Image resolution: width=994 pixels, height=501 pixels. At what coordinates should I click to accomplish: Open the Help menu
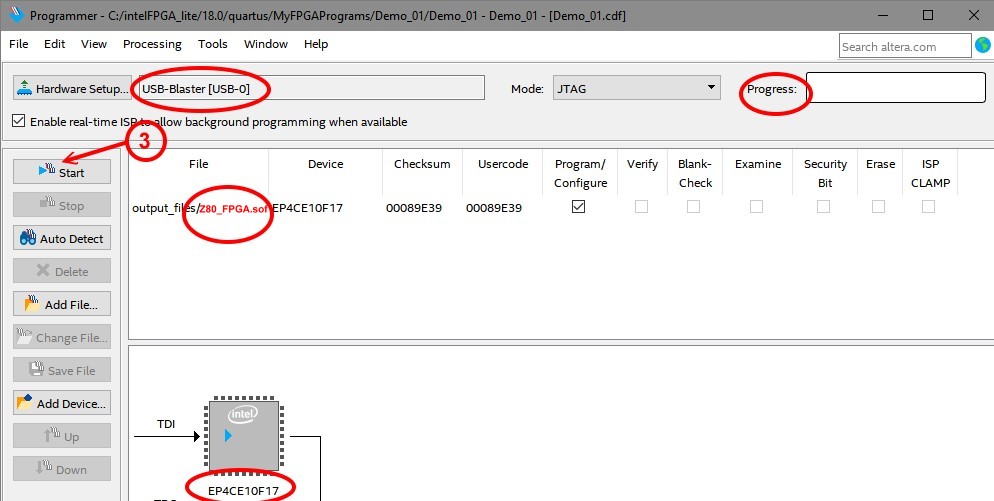tap(316, 44)
